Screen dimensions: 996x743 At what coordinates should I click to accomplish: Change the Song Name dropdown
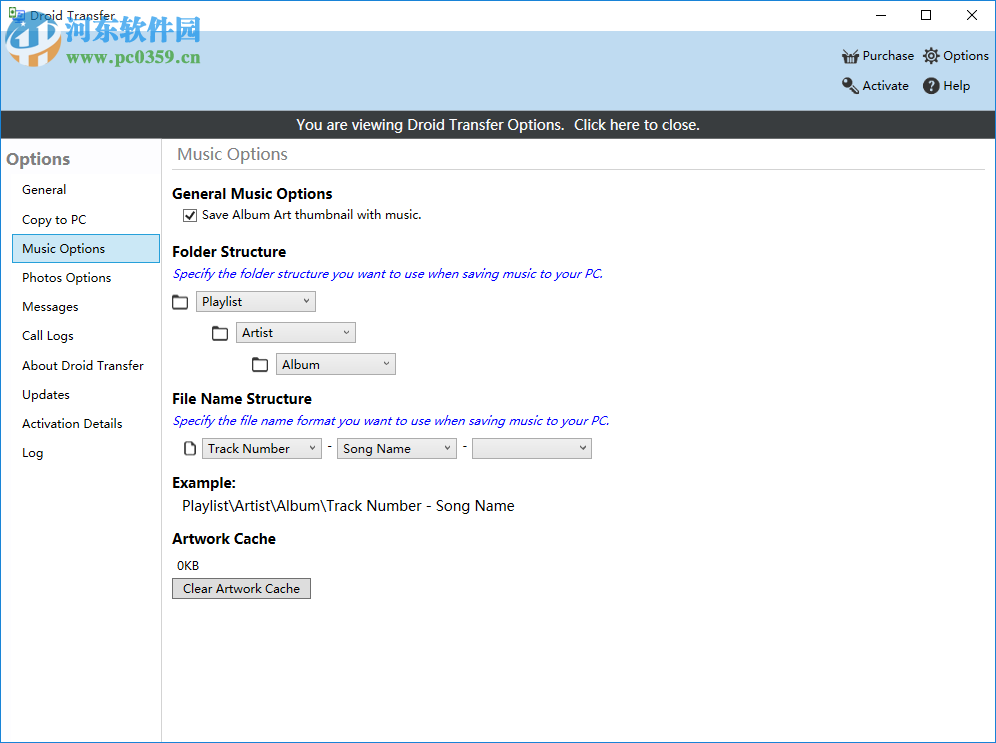pos(396,448)
